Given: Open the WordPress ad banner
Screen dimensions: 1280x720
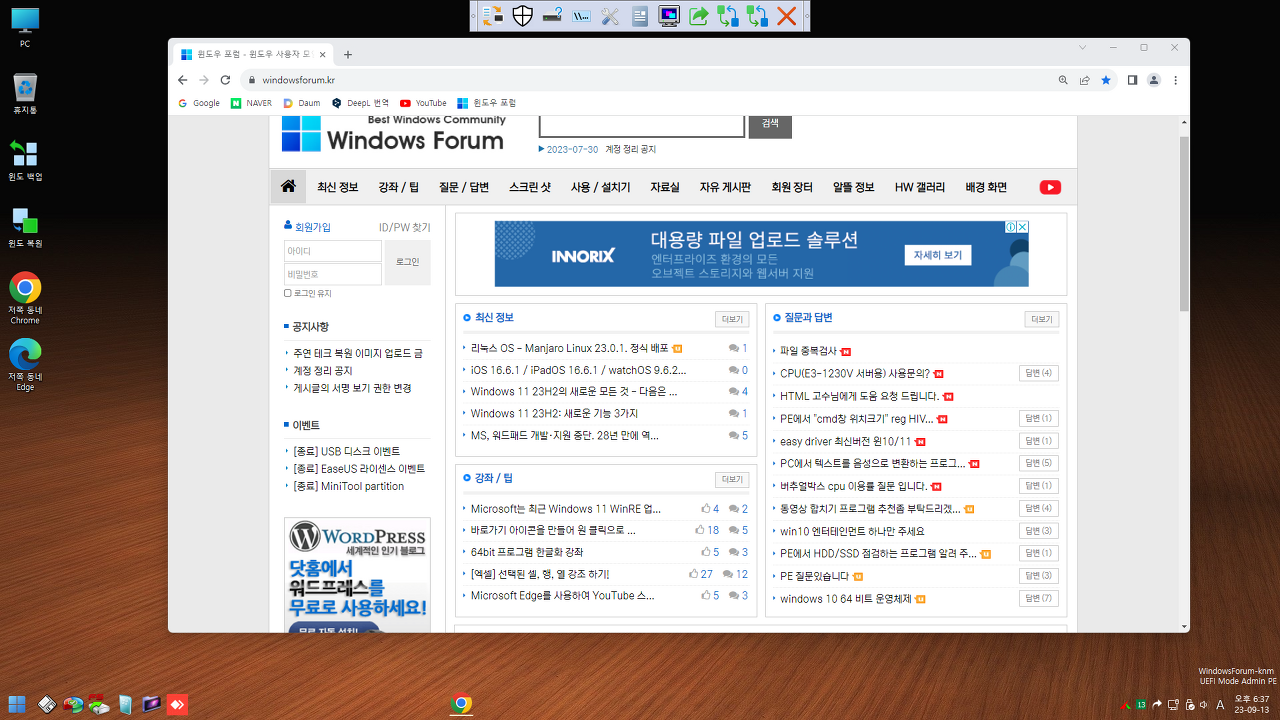Looking at the screenshot, I should [x=357, y=574].
